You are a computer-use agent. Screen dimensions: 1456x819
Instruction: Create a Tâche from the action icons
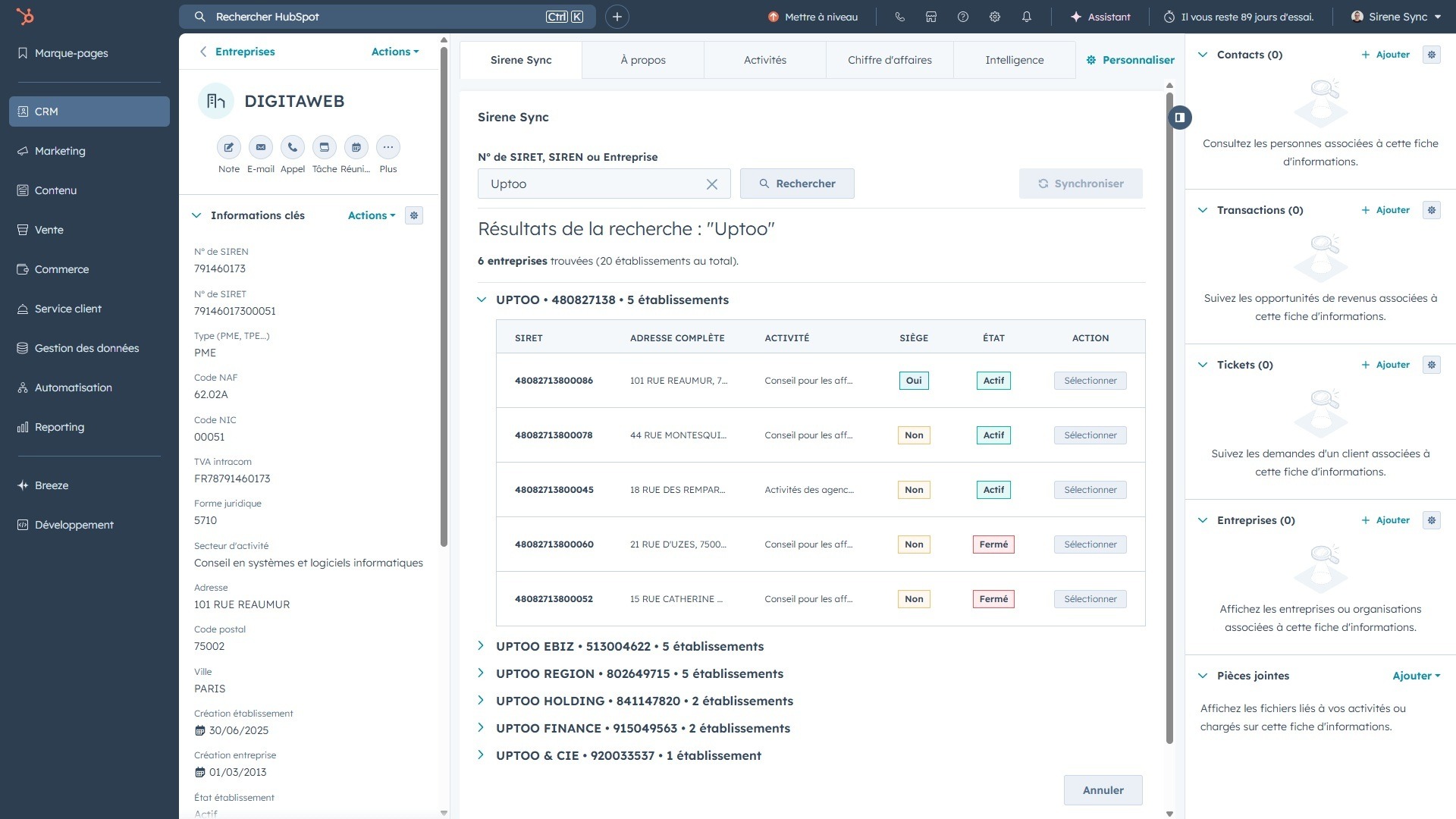[325, 147]
